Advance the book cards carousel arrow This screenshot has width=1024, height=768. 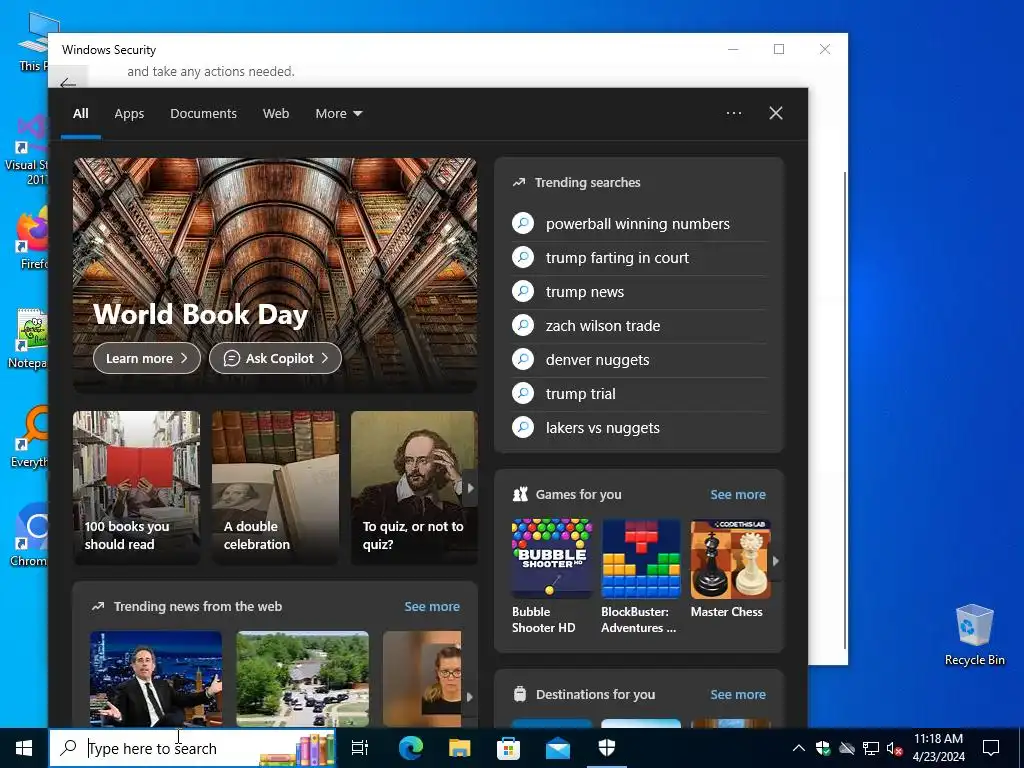(470, 488)
